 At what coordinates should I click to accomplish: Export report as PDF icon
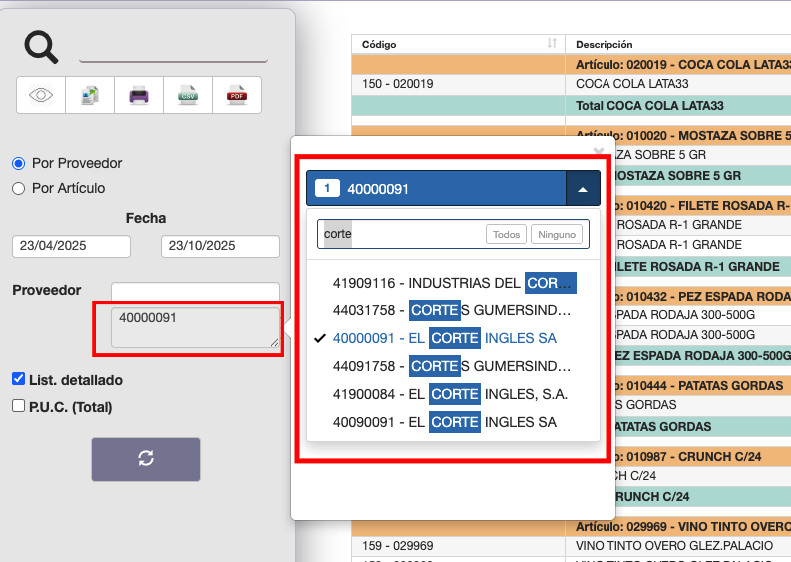(x=236, y=95)
